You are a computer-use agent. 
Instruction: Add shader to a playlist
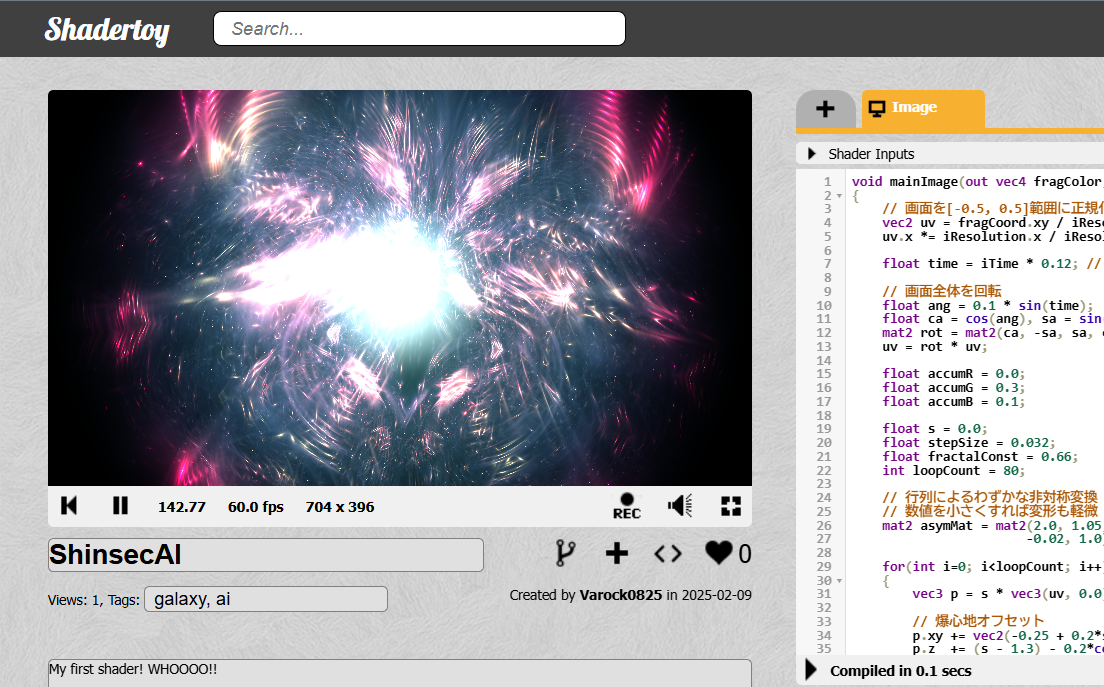[617, 553]
